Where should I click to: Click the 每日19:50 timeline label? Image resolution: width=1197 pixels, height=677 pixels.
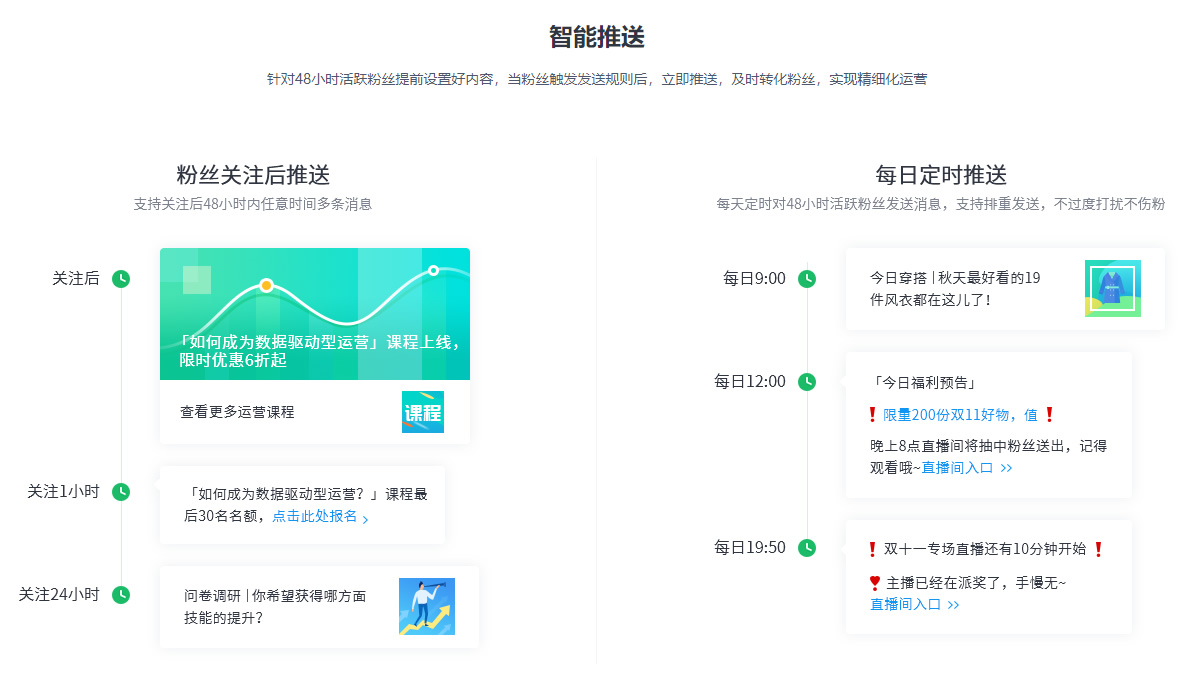coord(750,547)
